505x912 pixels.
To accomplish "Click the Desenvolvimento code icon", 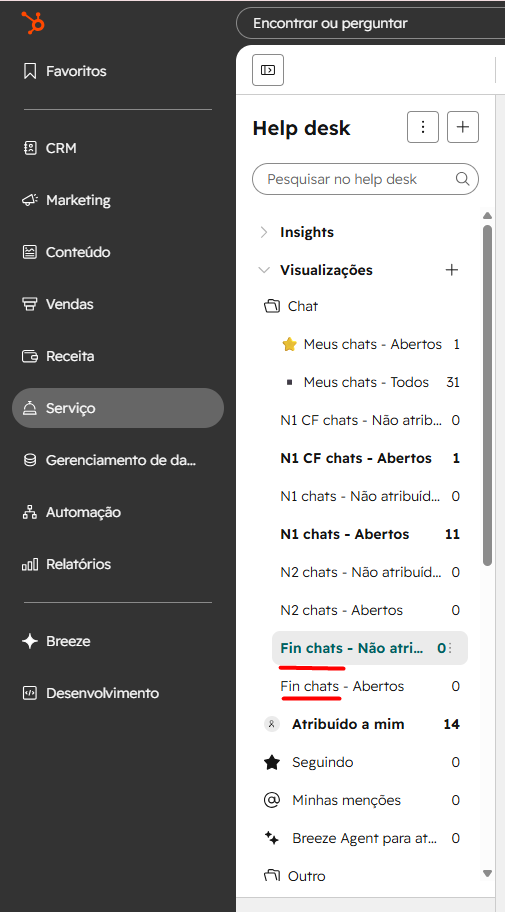I will tap(30, 693).
